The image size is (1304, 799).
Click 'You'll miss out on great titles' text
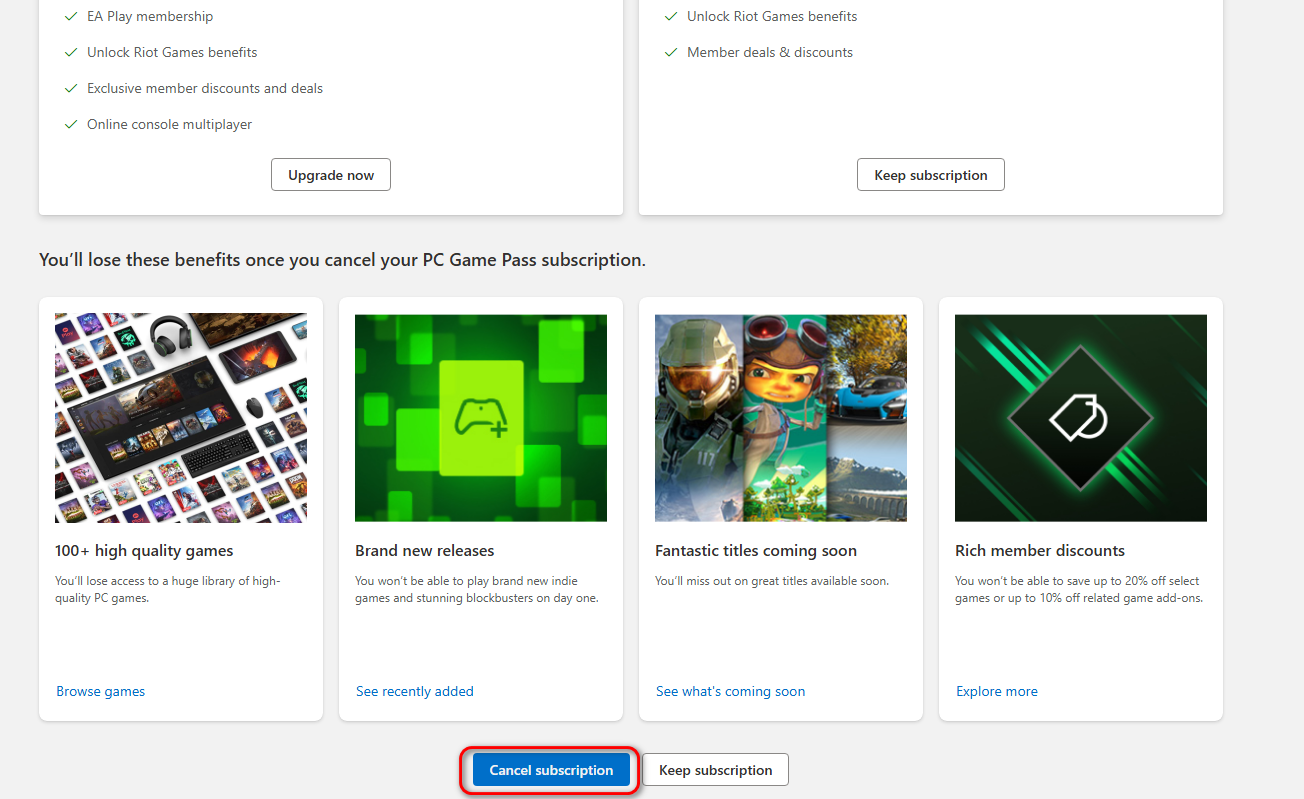[772, 581]
